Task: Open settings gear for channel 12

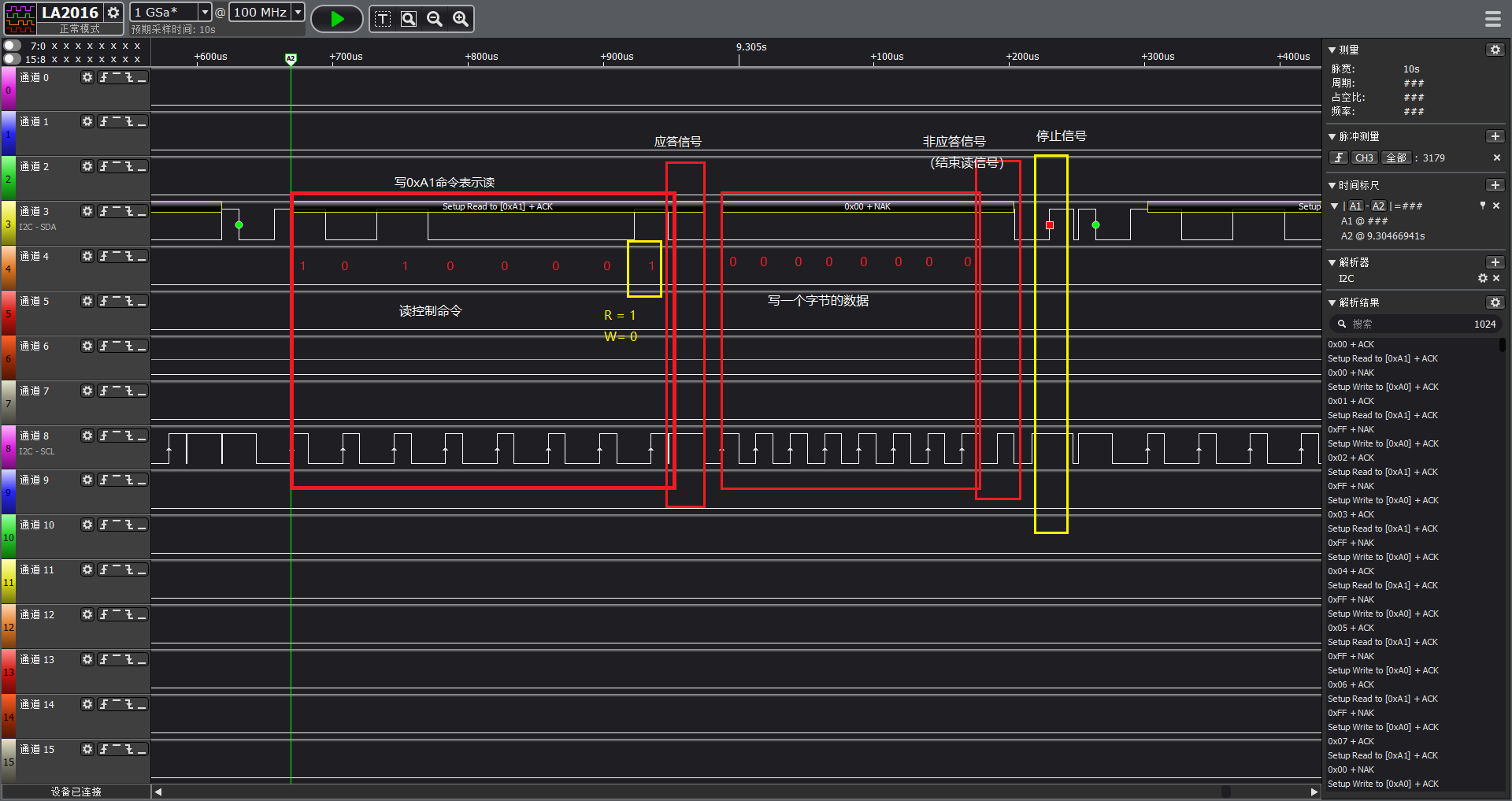Action: [87, 614]
